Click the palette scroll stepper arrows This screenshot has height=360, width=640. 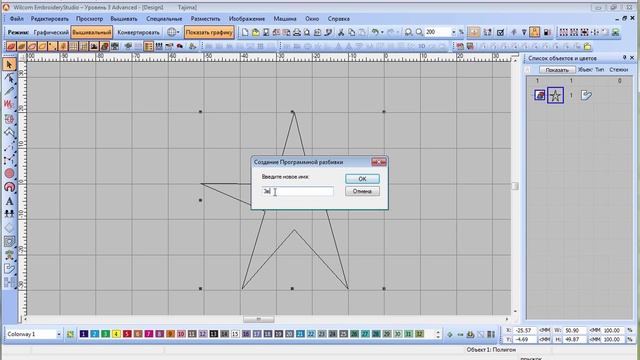(x=438, y=334)
